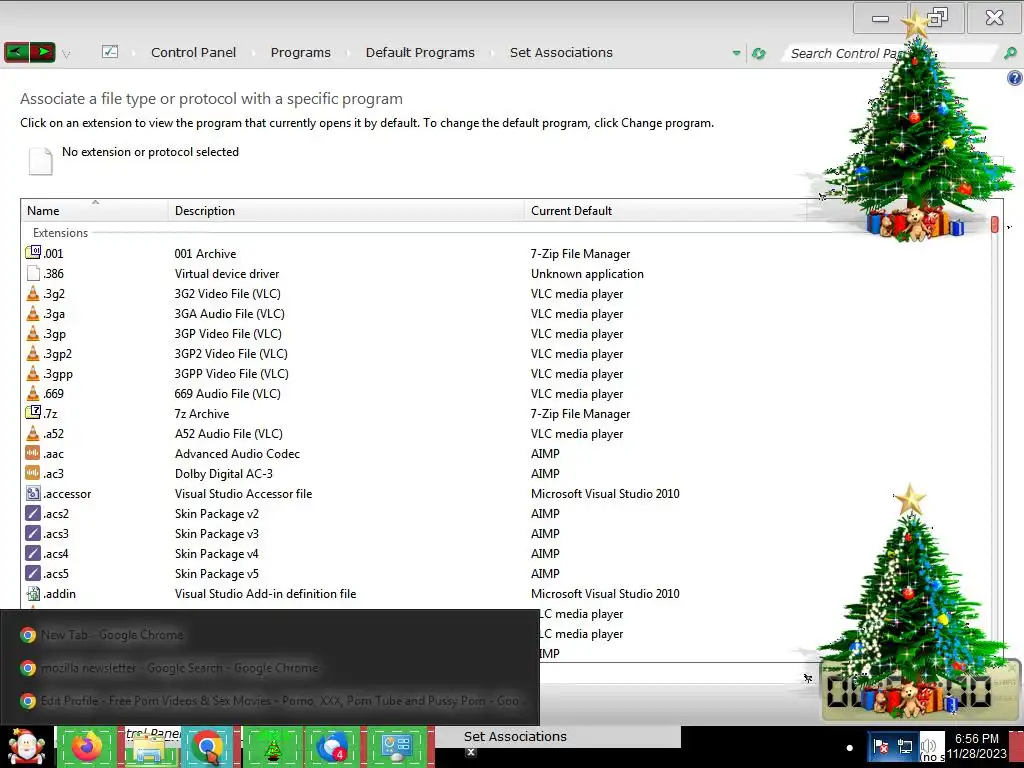The width and height of the screenshot is (1024, 768).
Task: Select the .acs4 skin package icon
Action: [x=33, y=553]
